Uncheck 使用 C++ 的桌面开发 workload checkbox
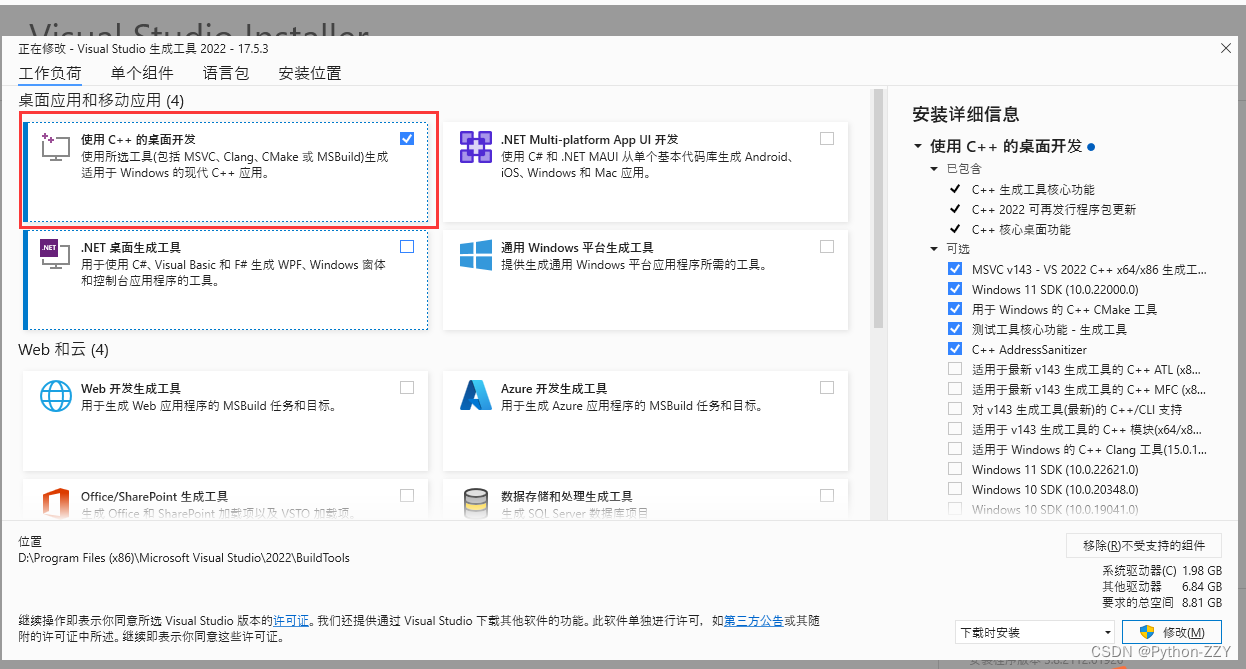Viewport: 1246px width, 669px height. coord(407,139)
